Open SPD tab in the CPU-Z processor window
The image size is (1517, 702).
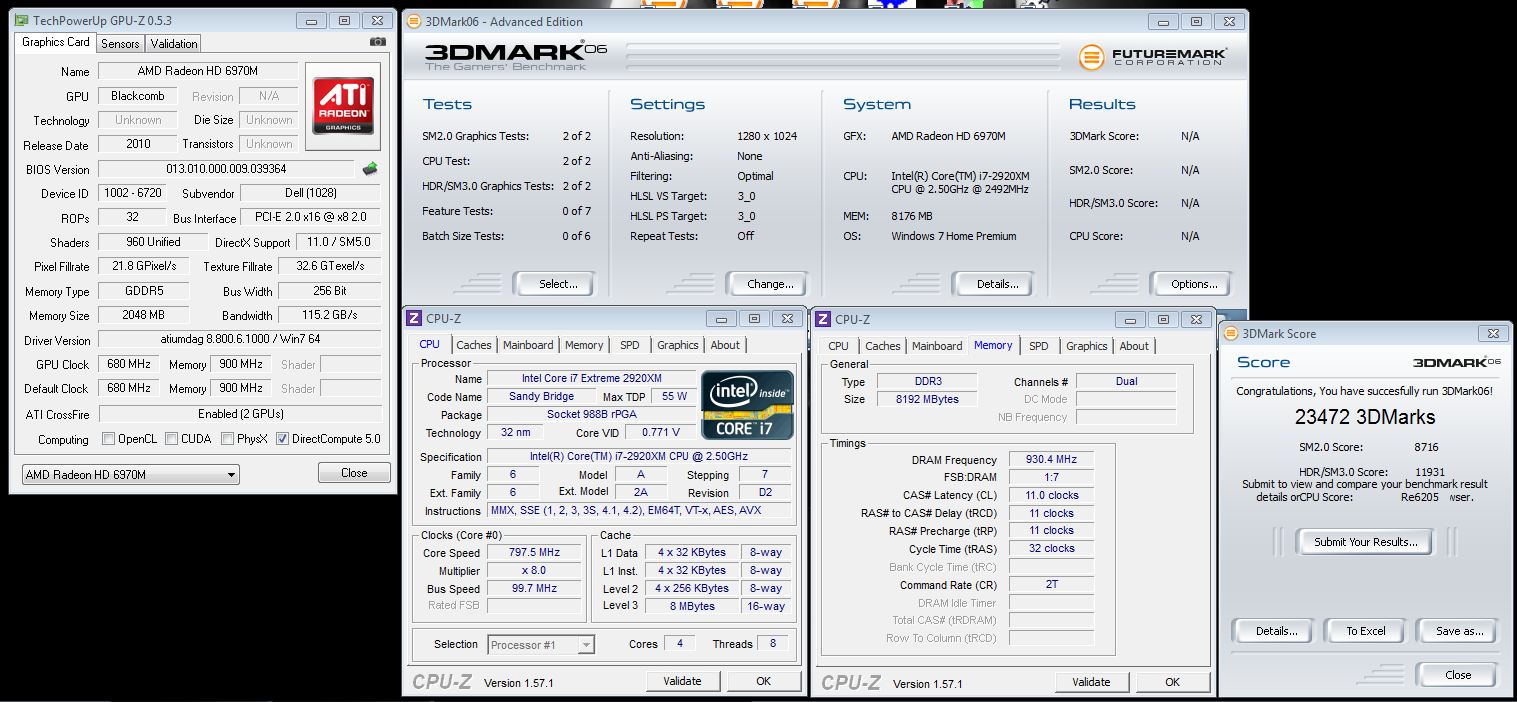[x=629, y=345]
